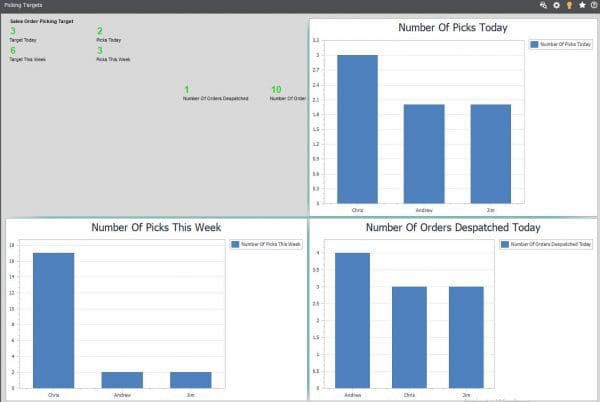Image resolution: width=600 pixels, height=402 pixels.
Task: Click the Number Of Picks This Week chart title
Action: 156,227
